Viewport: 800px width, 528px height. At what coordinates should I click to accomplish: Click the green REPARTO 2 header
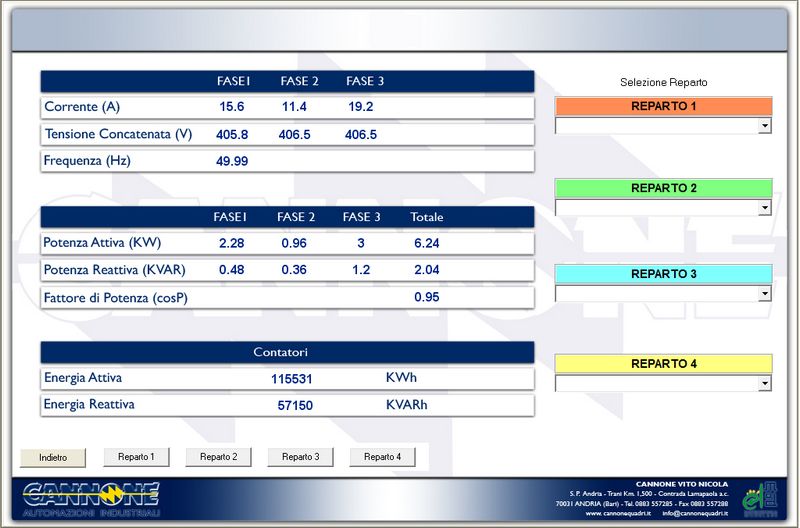(663, 188)
